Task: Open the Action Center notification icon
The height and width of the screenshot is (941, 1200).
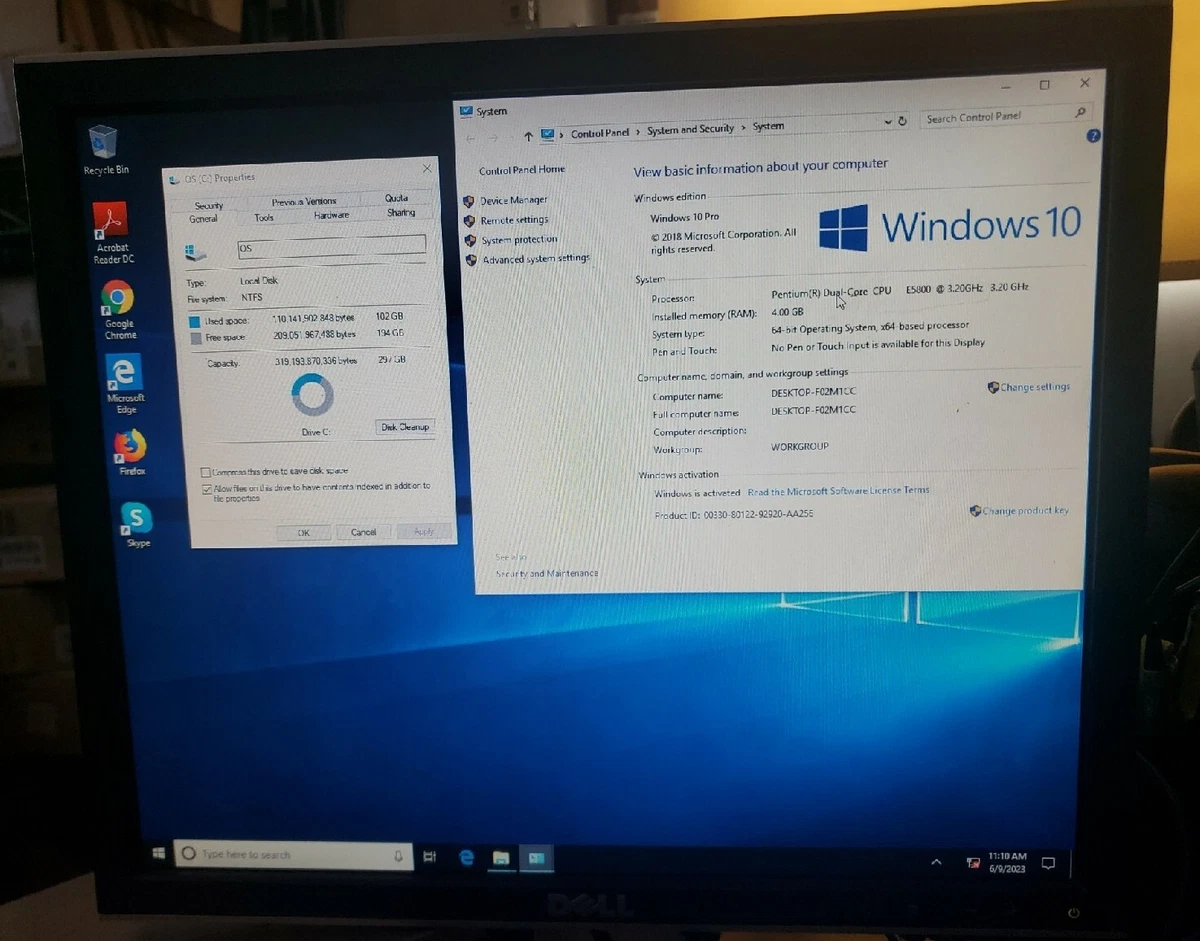Action: pos(1048,863)
